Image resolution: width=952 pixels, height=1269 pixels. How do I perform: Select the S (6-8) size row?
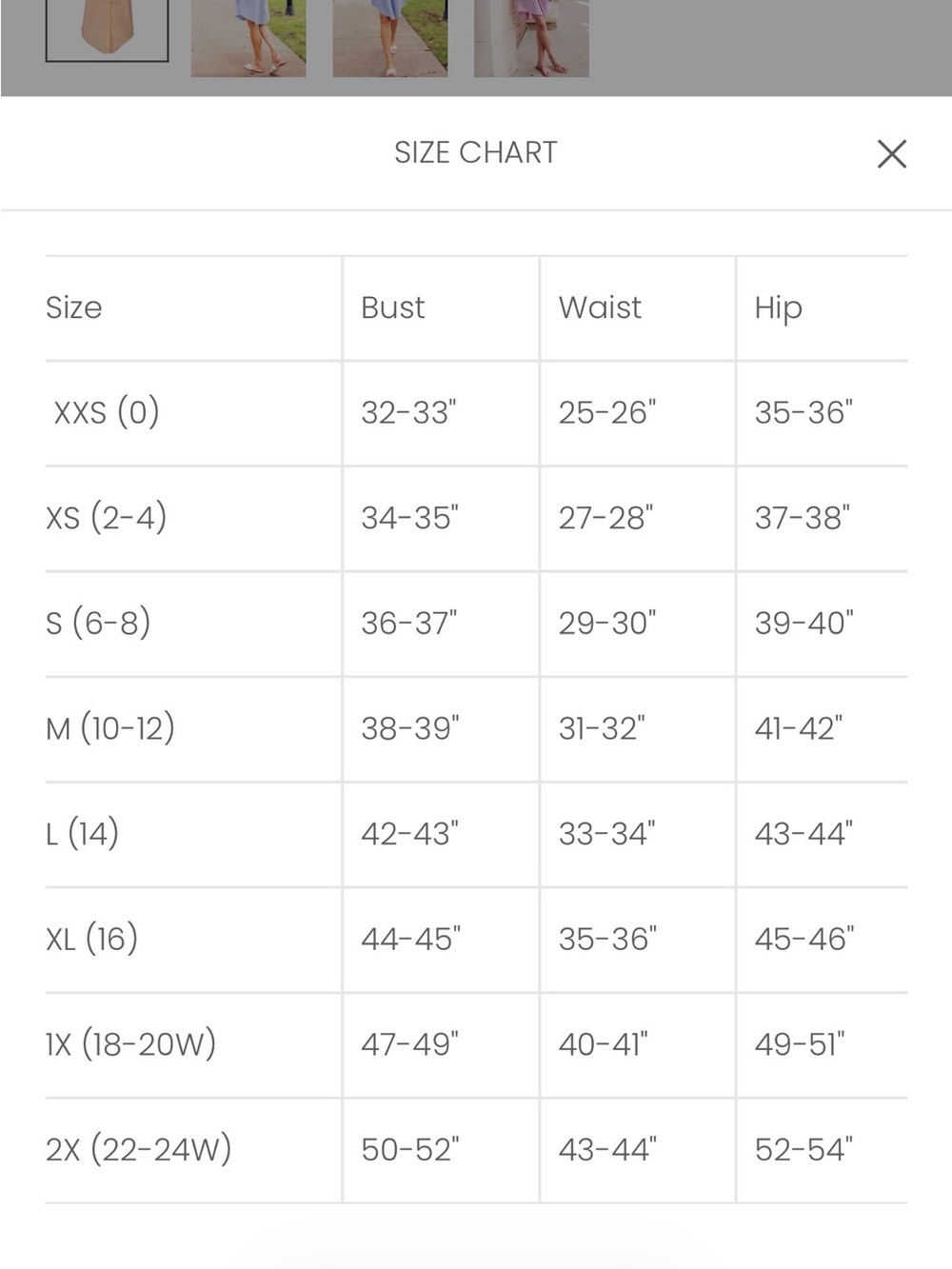[x=476, y=624]
